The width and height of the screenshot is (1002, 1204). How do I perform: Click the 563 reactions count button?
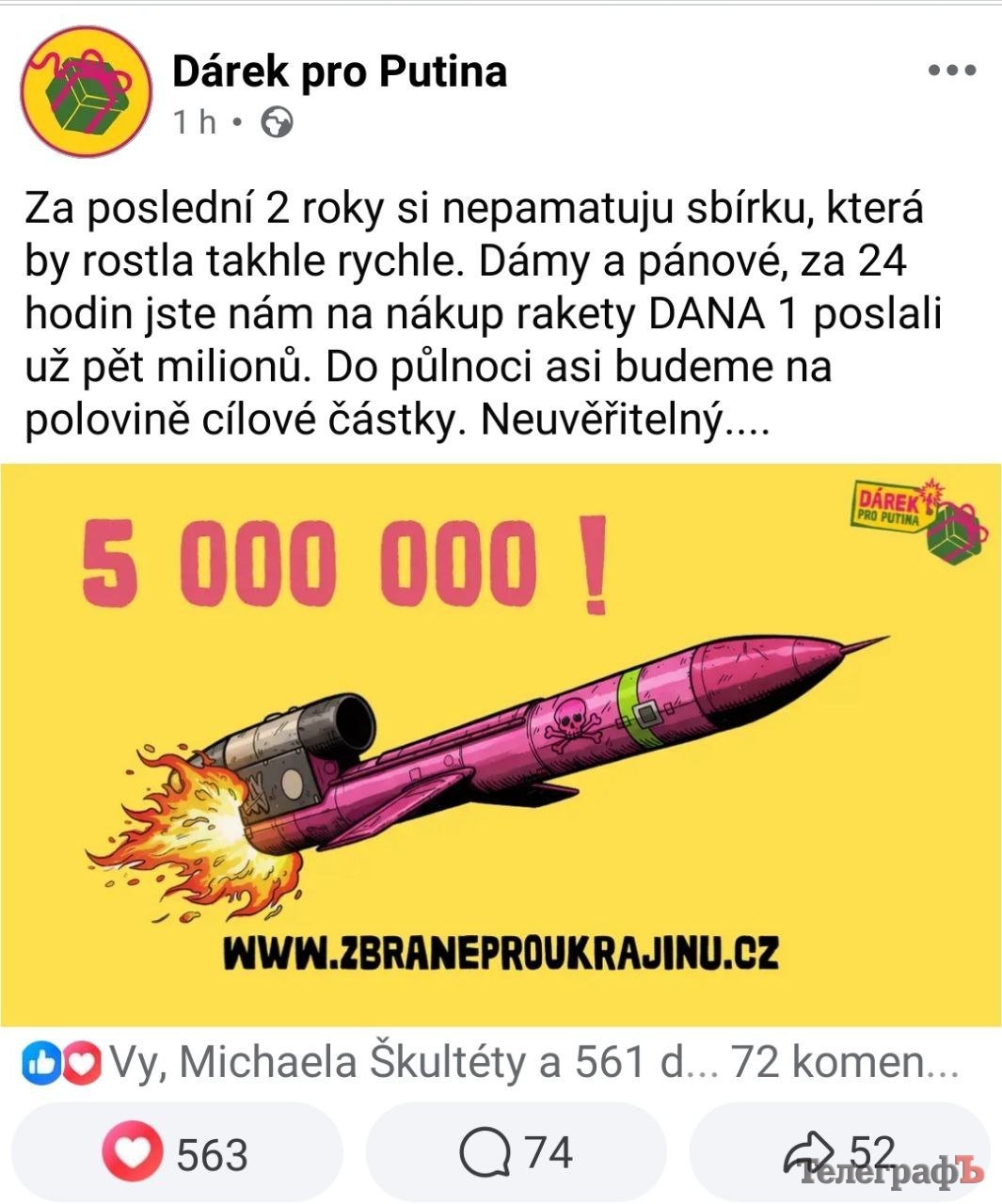(x=179, y=1153)
